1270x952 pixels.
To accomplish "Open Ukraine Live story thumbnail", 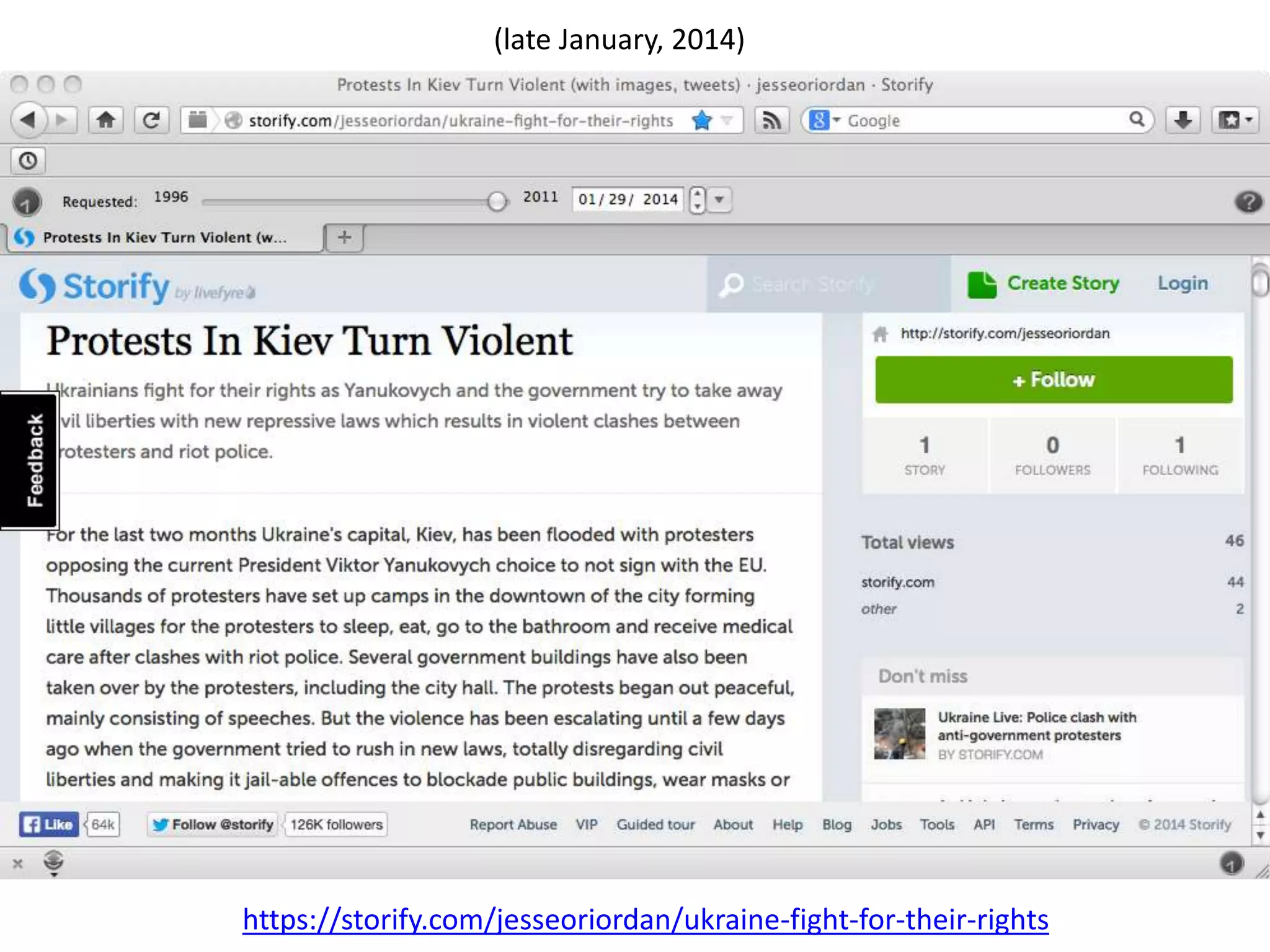I will pos(899,734).
